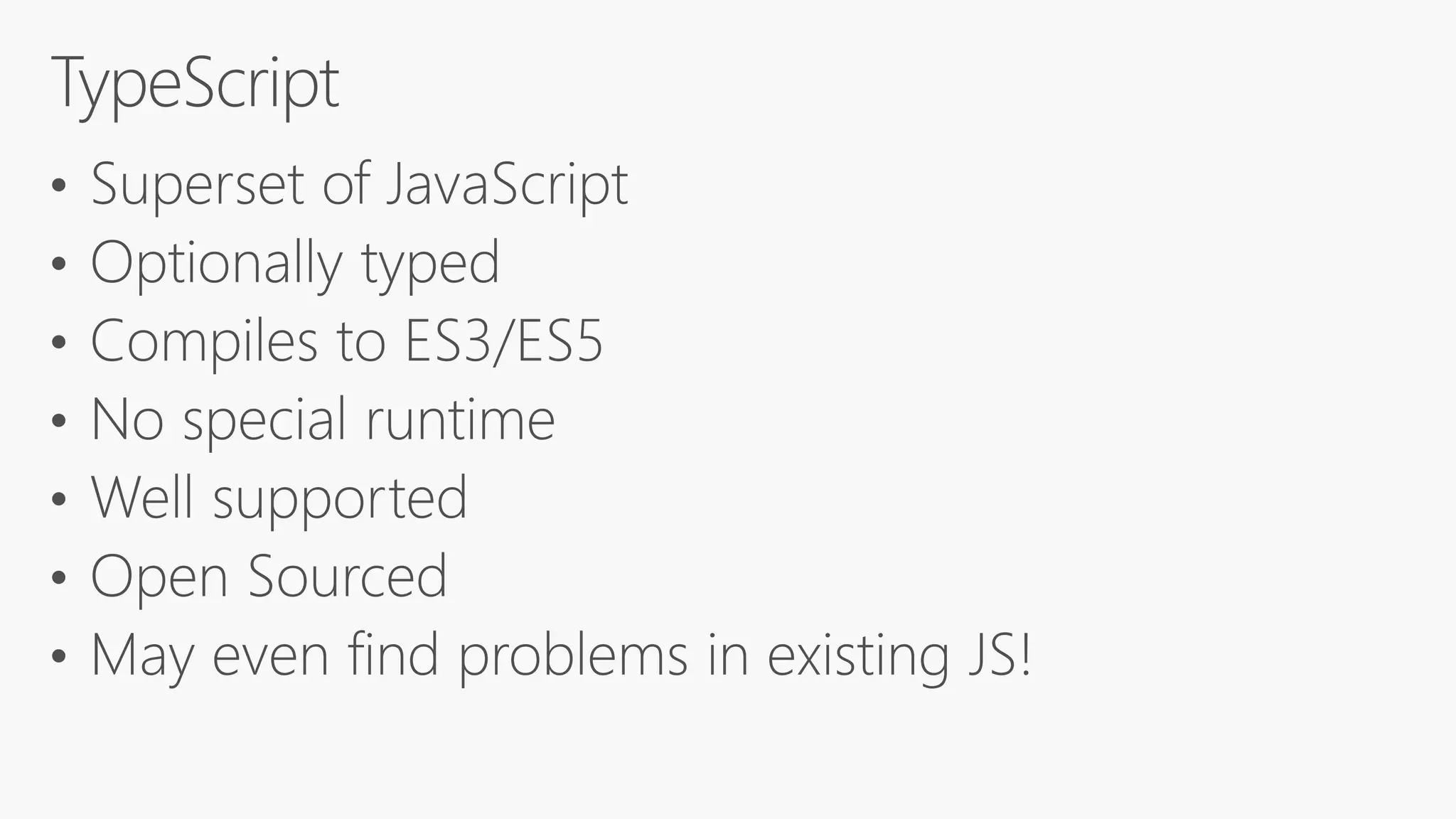Click the bullet dot before May even
The width and height of the screenshot is (1456, 819).
(x=59, y=657)
